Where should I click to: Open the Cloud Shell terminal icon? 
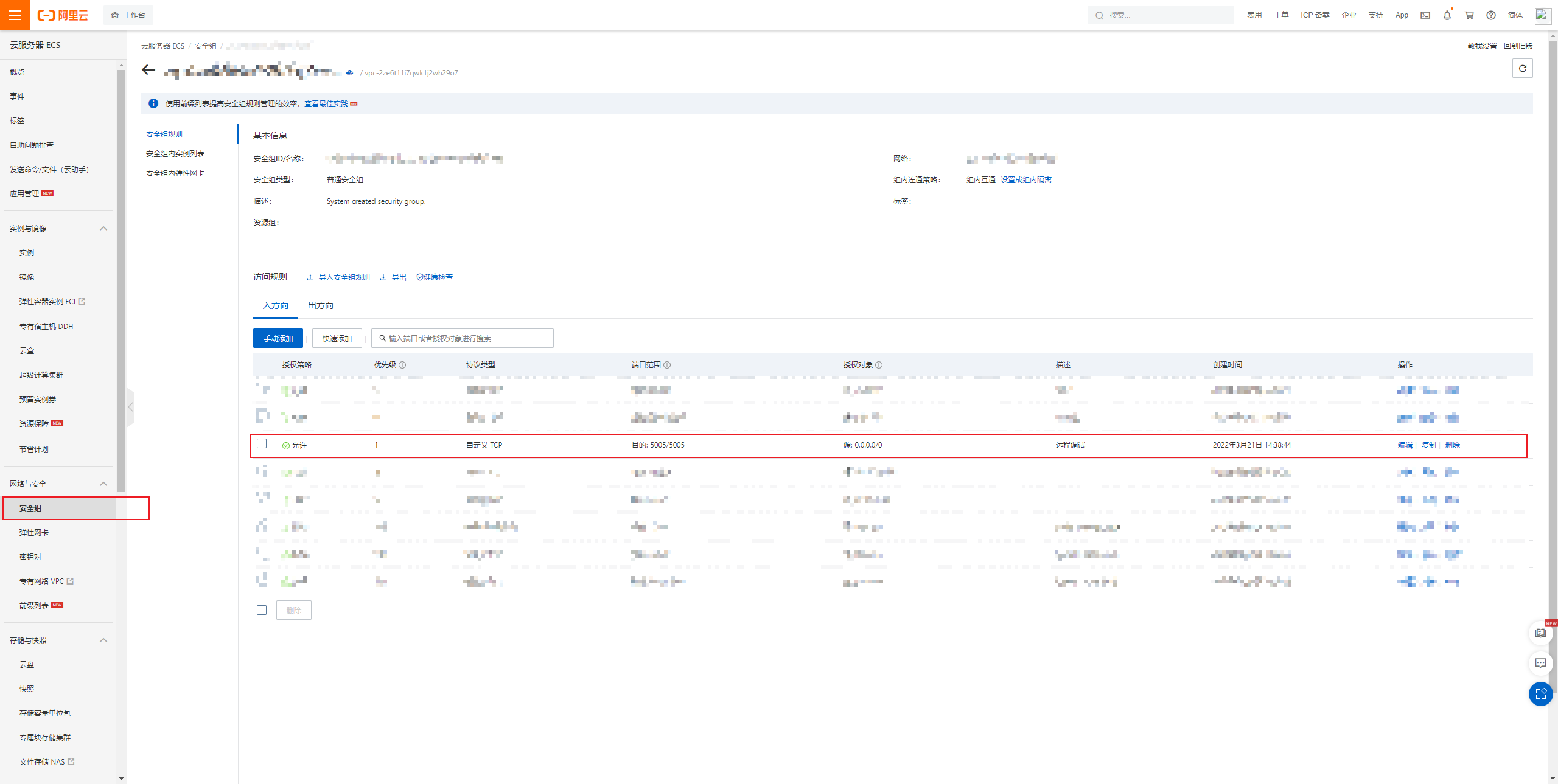1425,15
